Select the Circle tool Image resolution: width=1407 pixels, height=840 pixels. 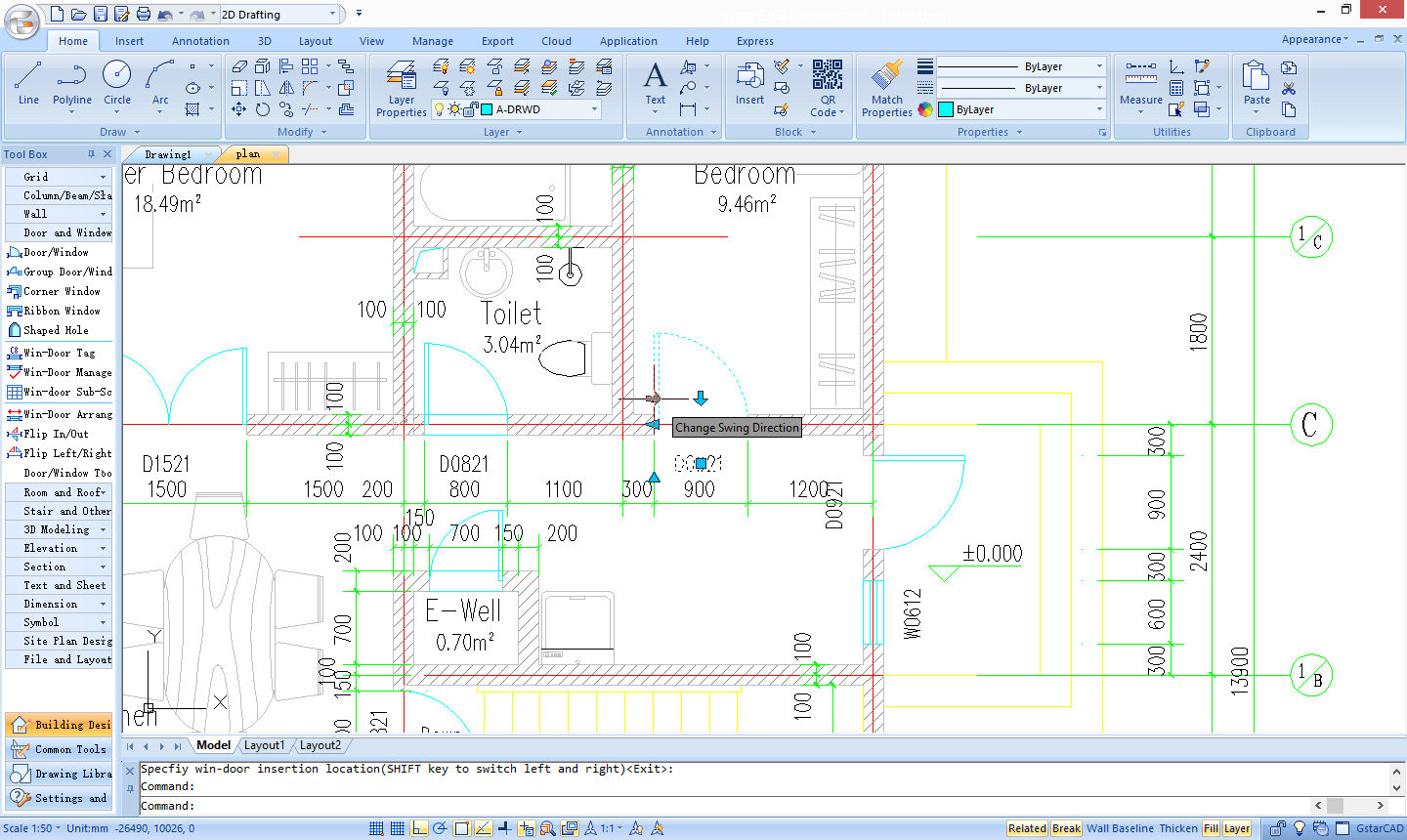click(x=117, y=82)
